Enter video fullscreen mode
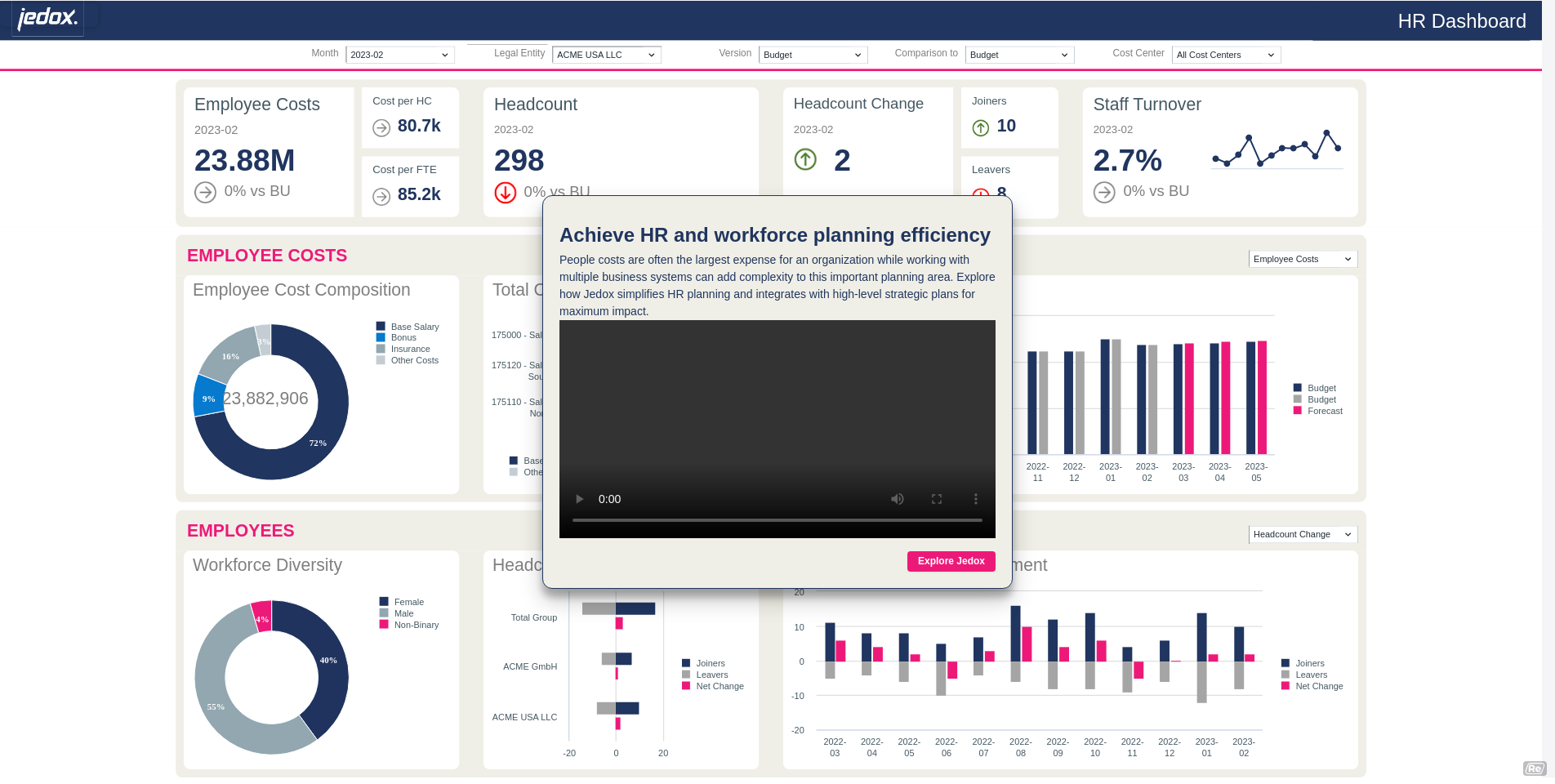Viewport: 1555px width, 784px height. click(937, 499)
